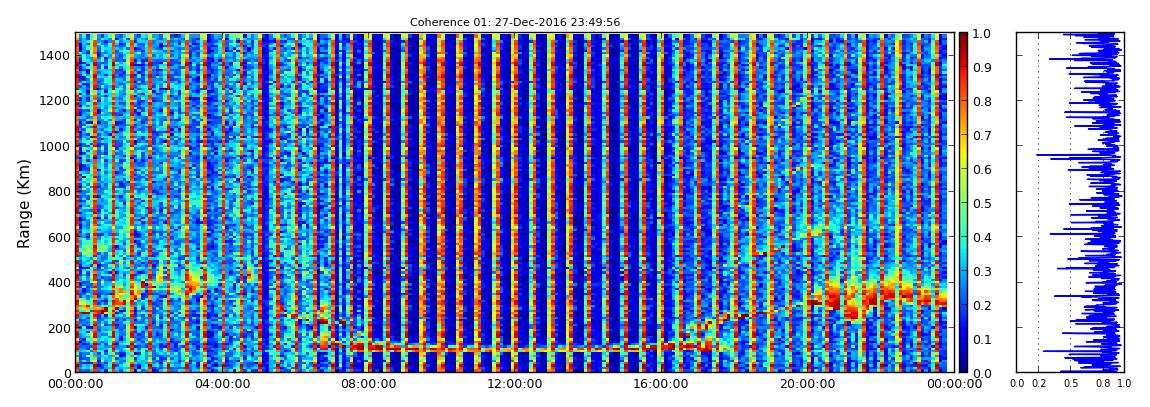Click the 0.4 label on the colorbar
Viewport: 1150px width, 407px height.
tap(983, 238)
